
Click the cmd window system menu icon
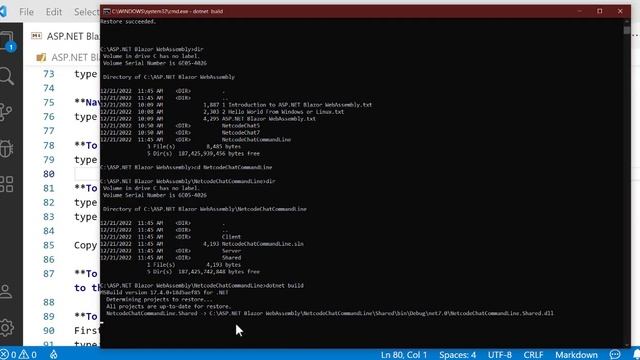click(106, 11)
